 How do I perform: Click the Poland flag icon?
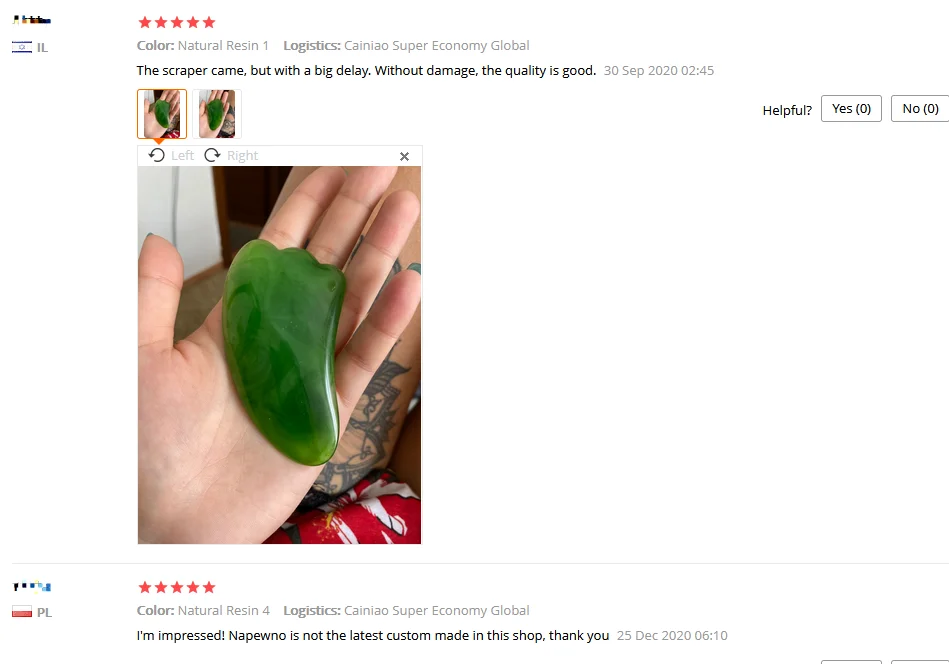coord(22,611)
